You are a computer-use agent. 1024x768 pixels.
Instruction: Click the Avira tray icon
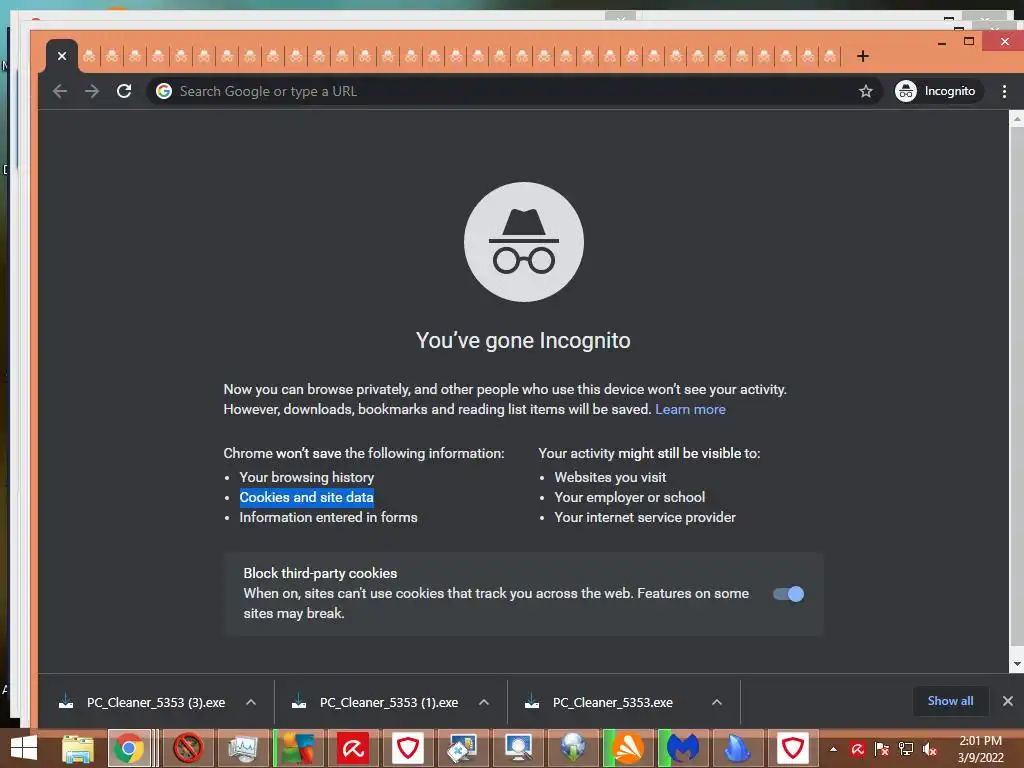[857, 749]
